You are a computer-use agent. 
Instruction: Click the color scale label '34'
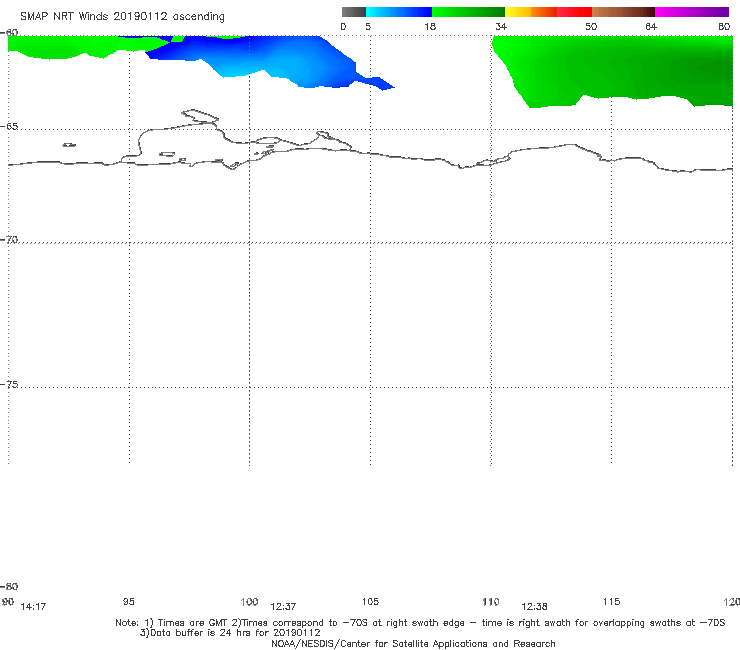point(501,26)
